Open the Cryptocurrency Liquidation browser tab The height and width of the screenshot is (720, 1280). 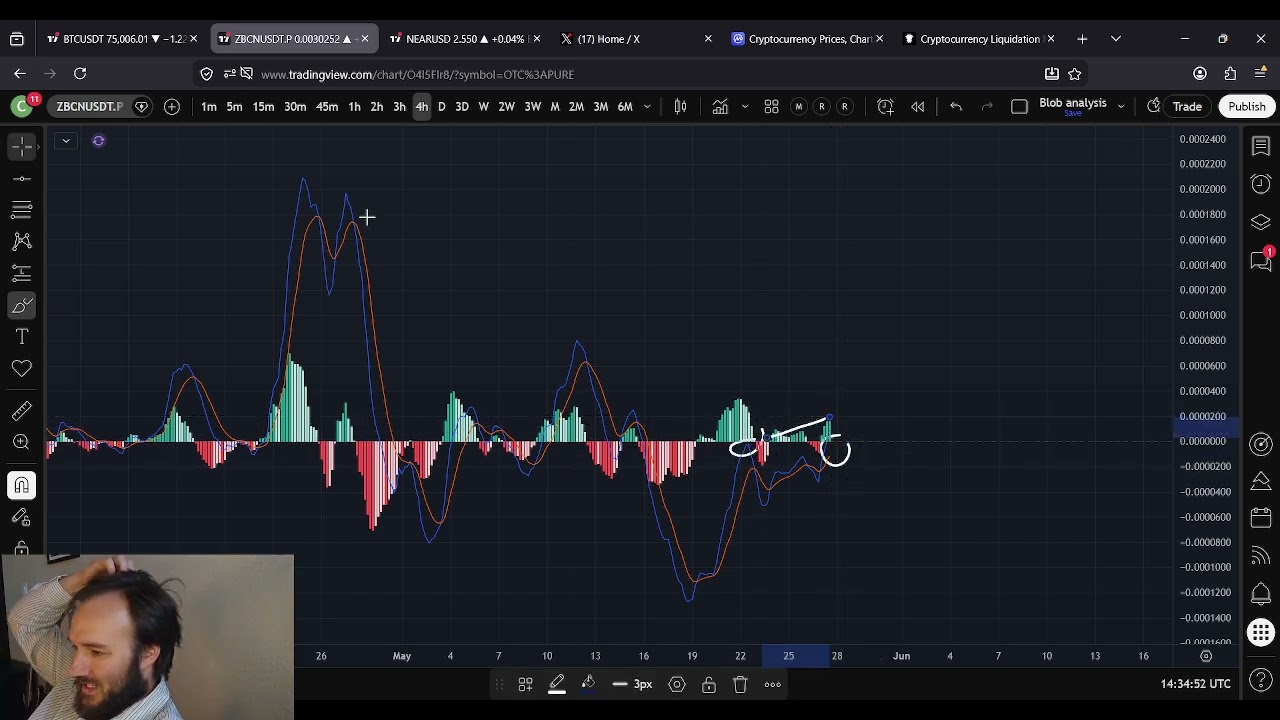pyautogui.click(x=979, y=39)
